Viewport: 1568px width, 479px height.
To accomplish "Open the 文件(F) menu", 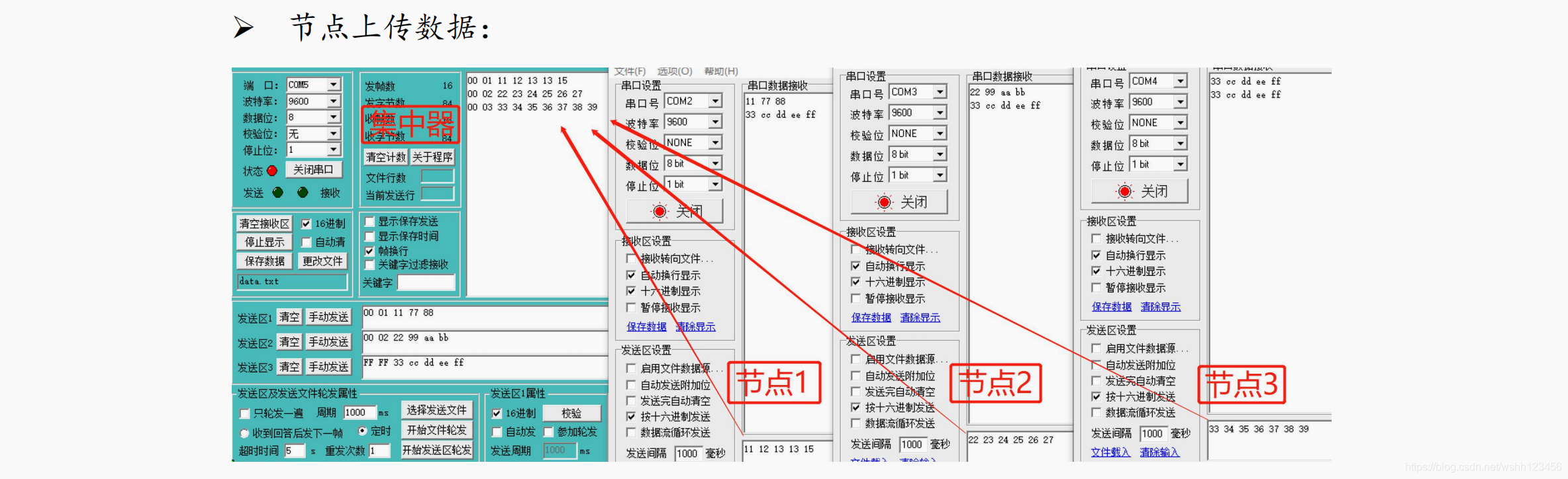I will (630, 71).
